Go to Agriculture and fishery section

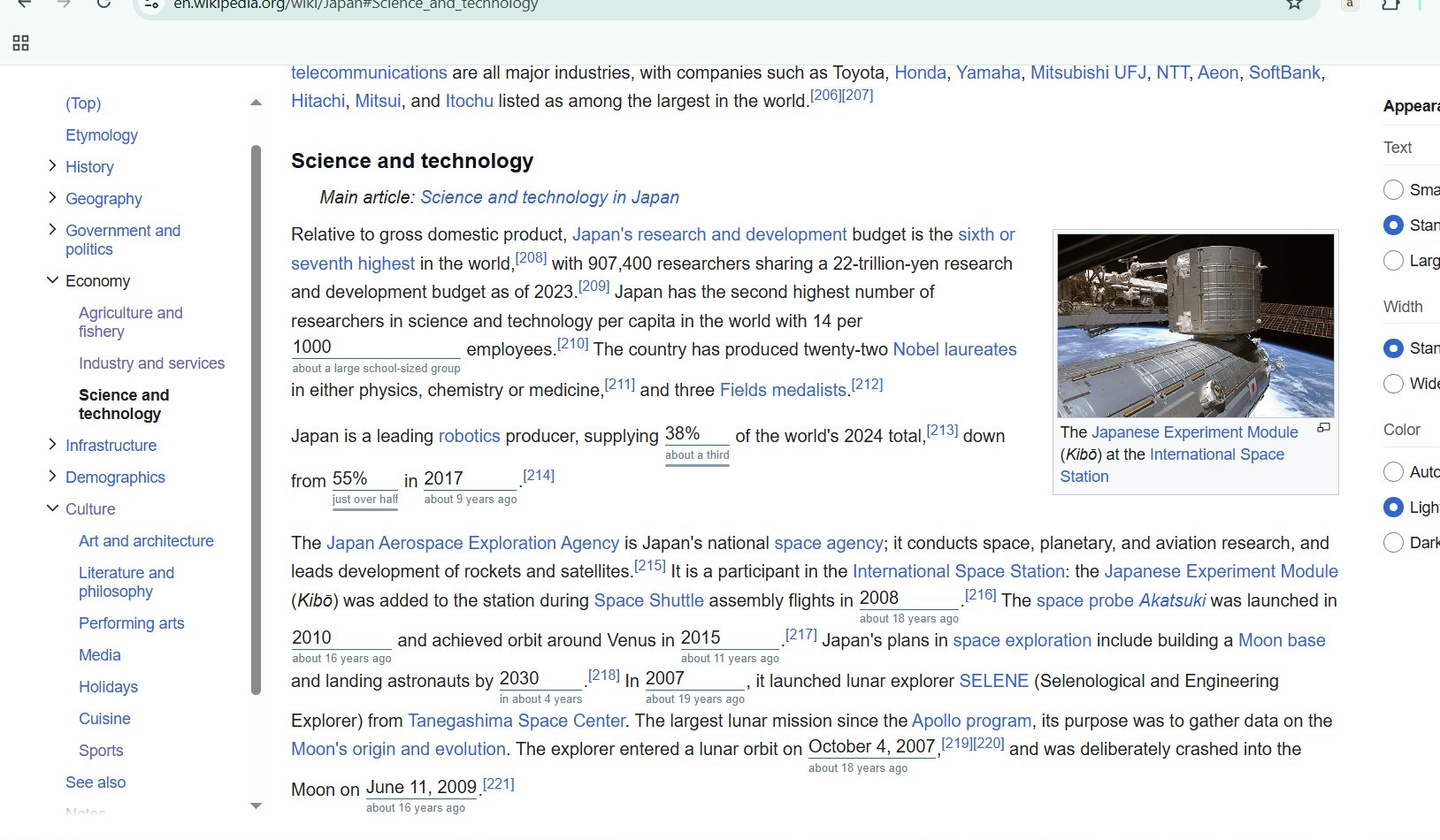(x=131, y=322)
